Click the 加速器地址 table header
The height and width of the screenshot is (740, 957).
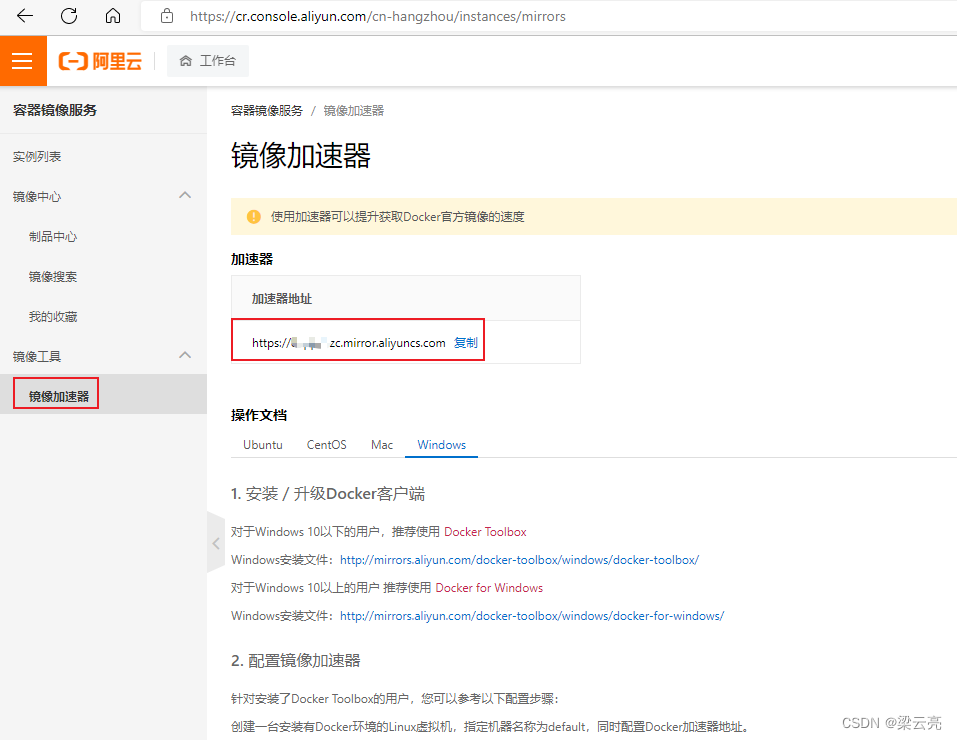click(282, 299)
